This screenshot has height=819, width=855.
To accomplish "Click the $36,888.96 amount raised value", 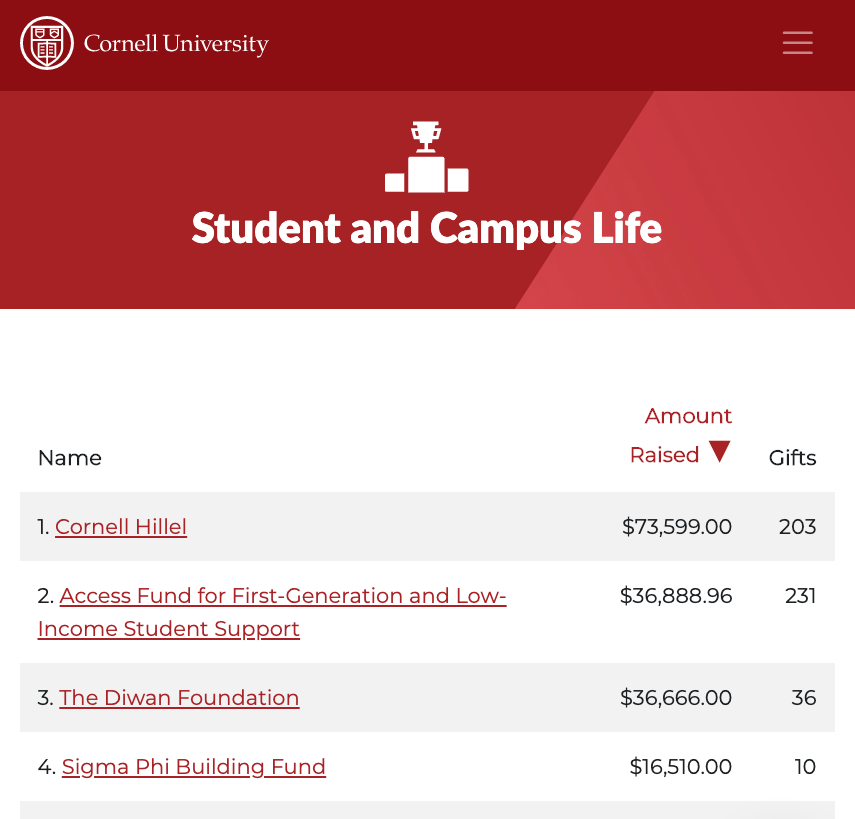I will 676,595.
